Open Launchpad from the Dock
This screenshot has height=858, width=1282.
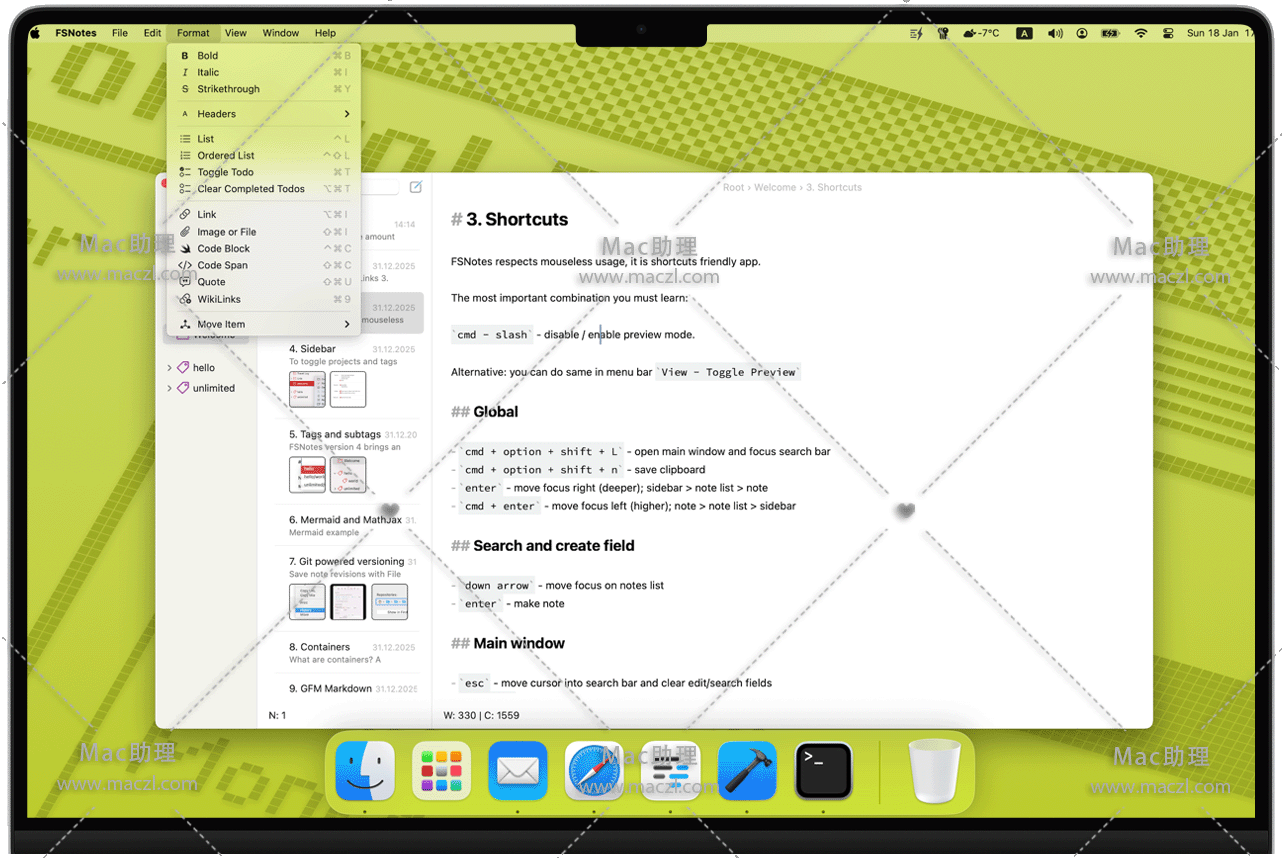441,771
